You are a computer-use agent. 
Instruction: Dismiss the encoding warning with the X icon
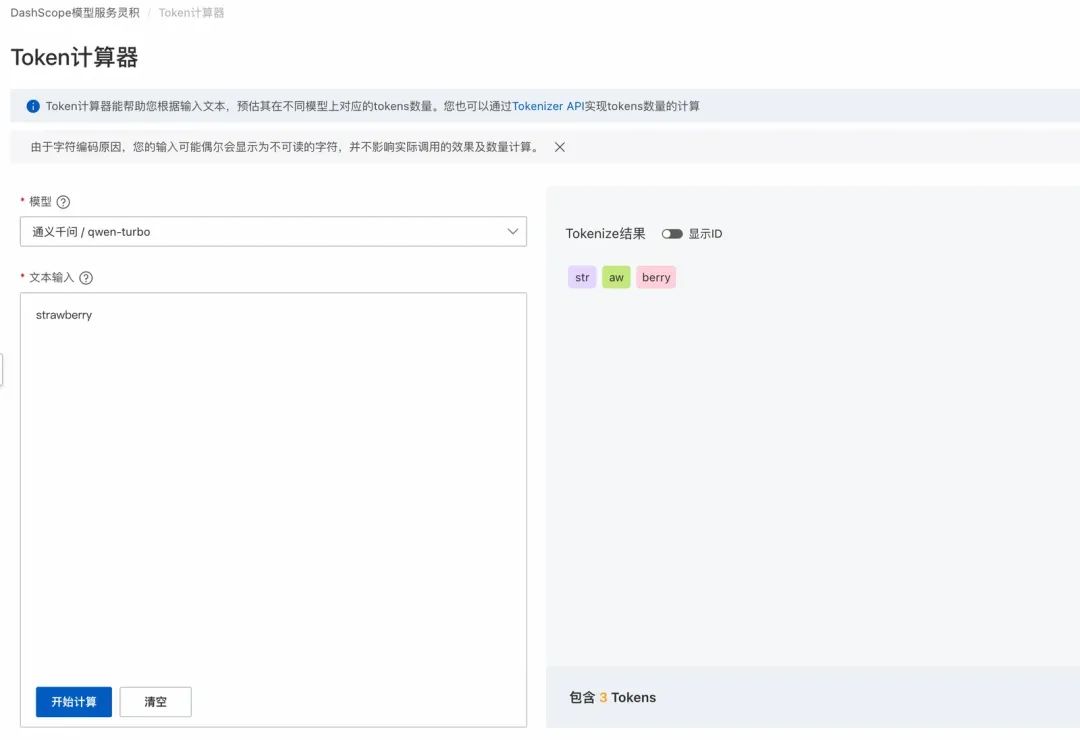[x=559, y=146]
